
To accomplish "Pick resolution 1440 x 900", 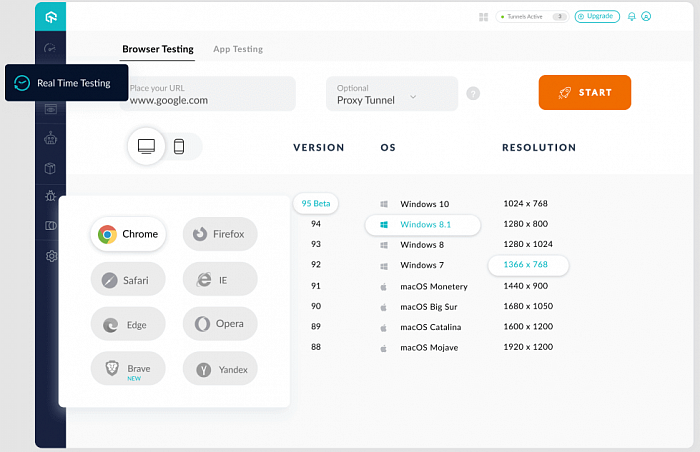I will point(525,286).
